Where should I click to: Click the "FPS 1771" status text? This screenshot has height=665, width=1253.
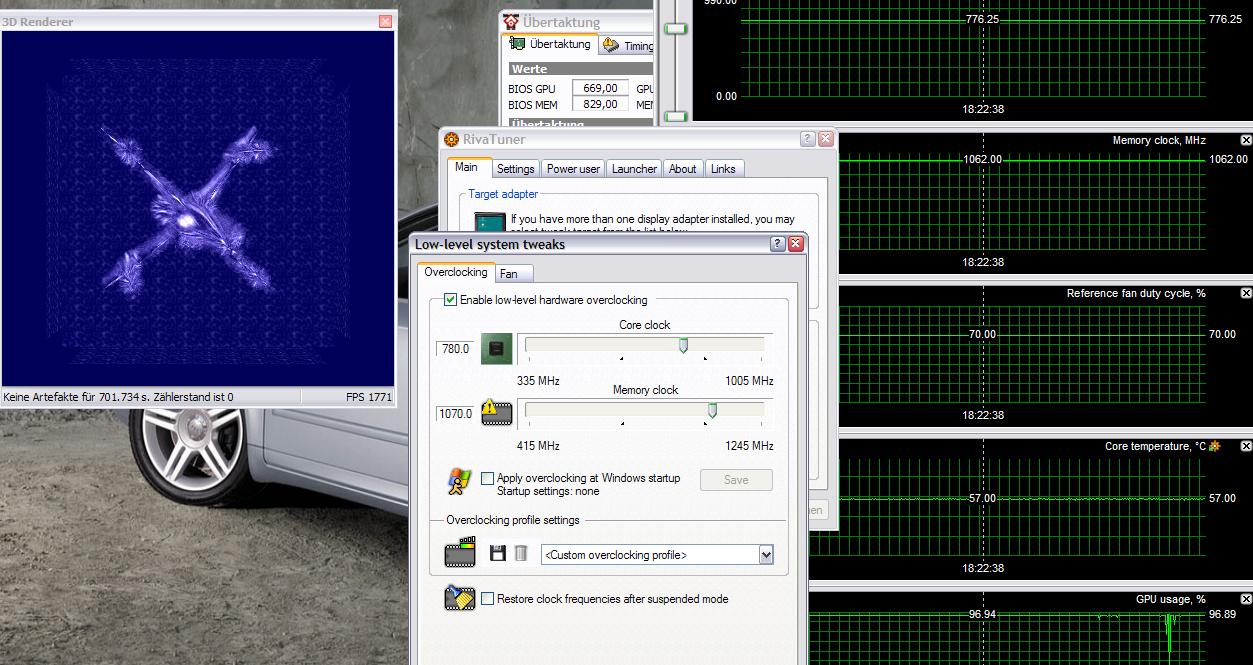coord(369,397)
